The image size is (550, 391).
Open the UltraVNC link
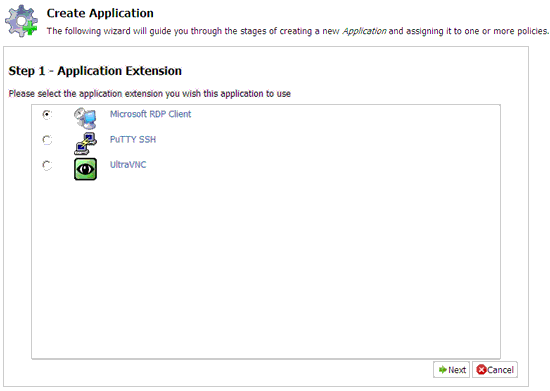(128, 165)
